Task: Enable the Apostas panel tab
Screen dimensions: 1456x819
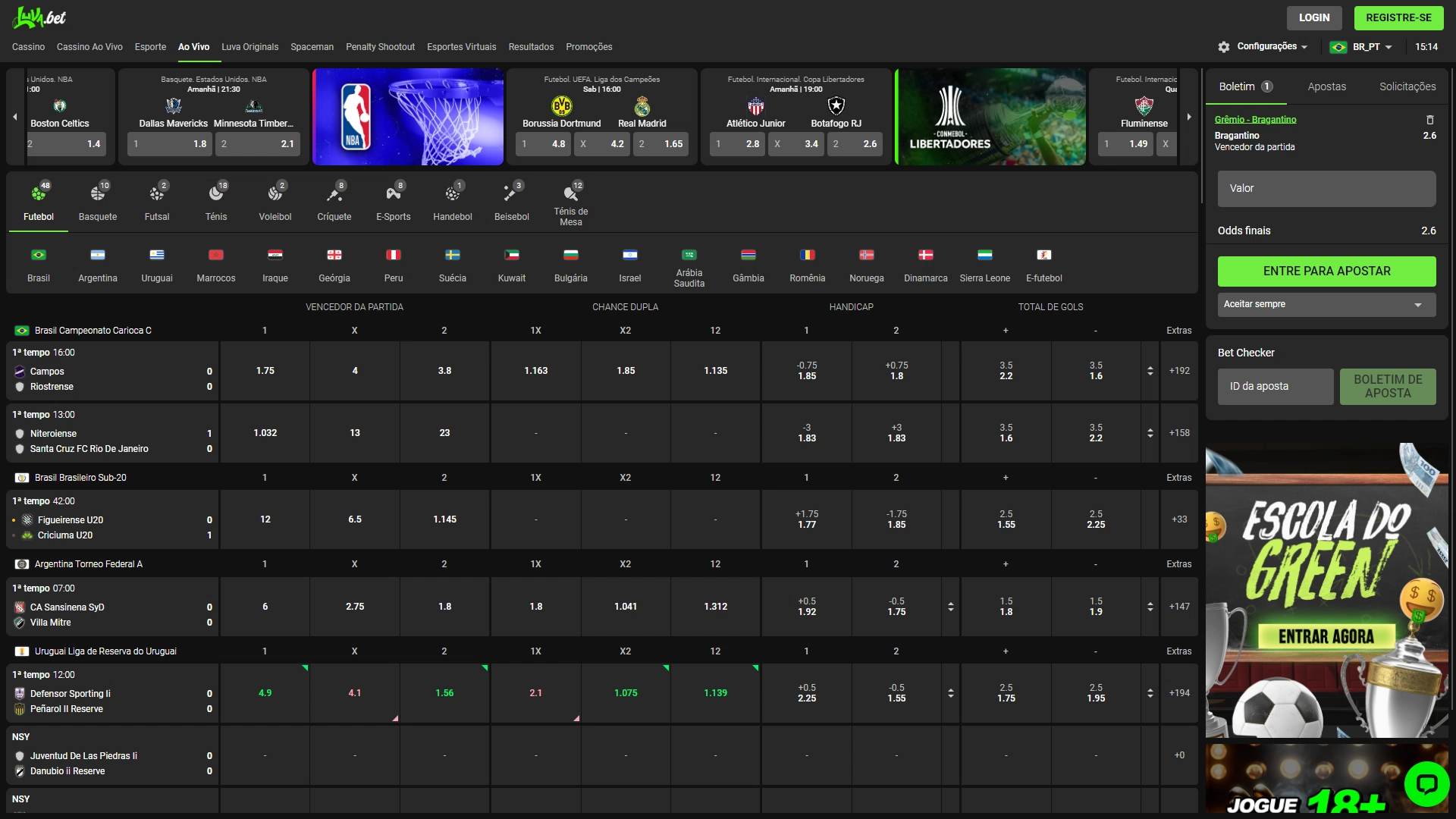Action: [1326, 86]
